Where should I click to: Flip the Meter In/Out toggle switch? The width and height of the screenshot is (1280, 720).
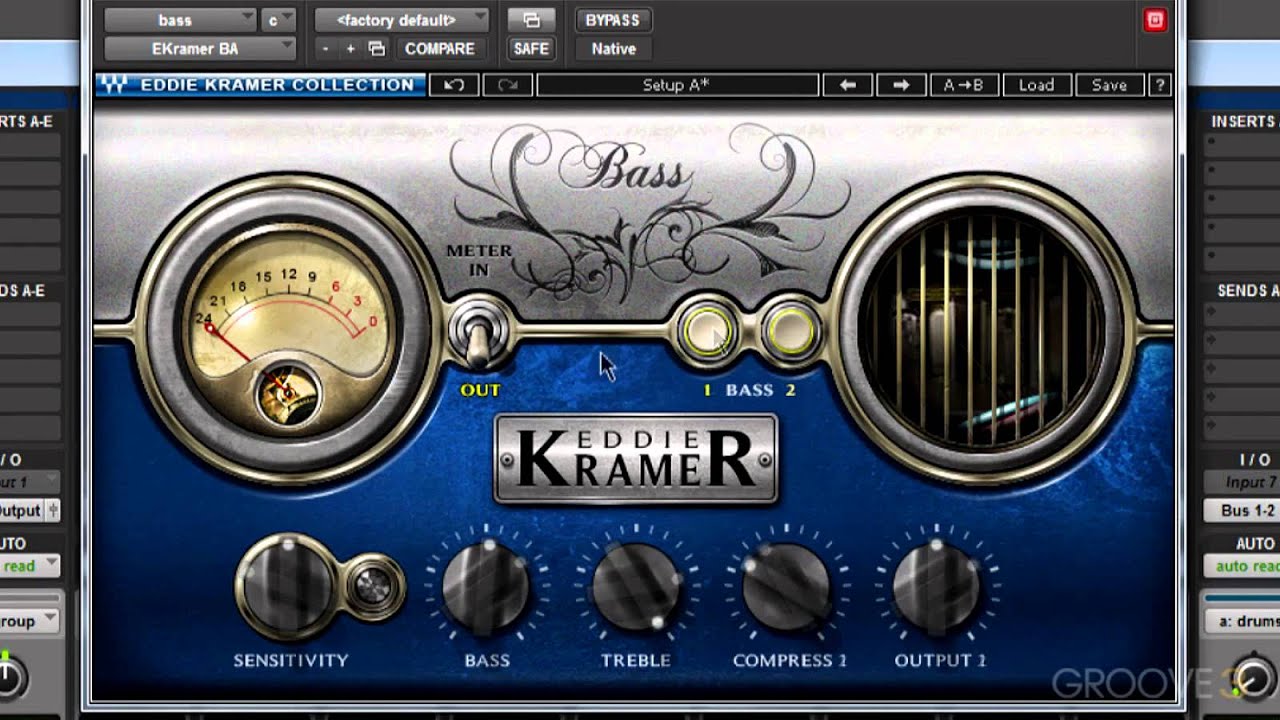point(479,335)
